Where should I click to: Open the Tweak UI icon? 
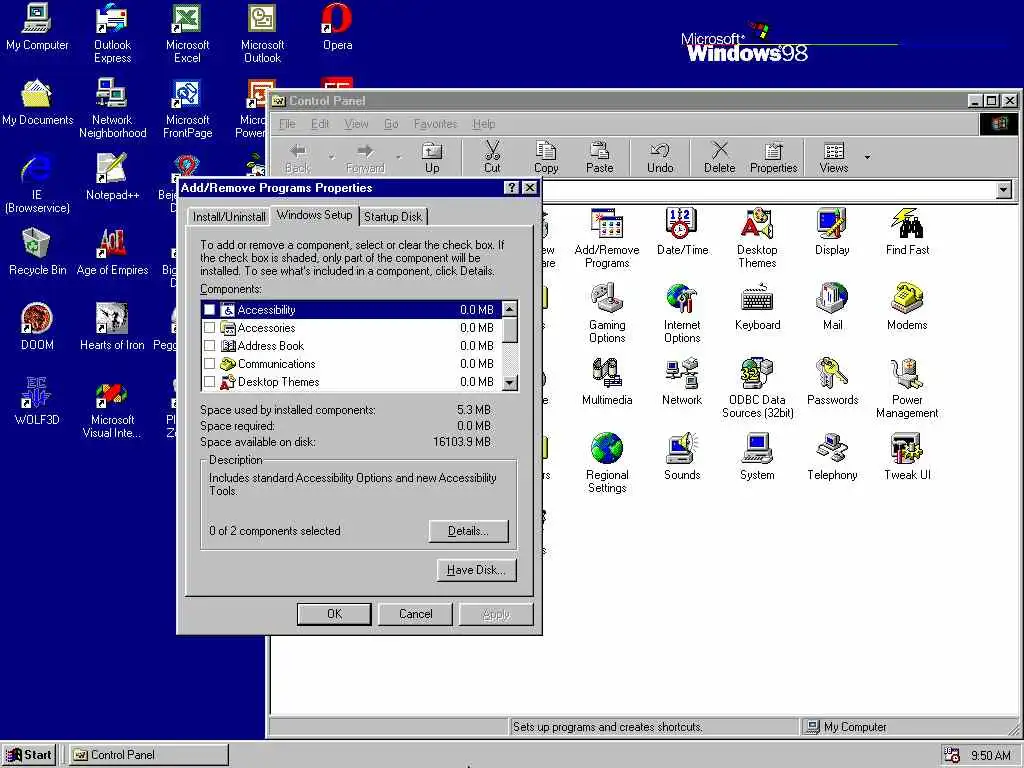tap(907, 456)
